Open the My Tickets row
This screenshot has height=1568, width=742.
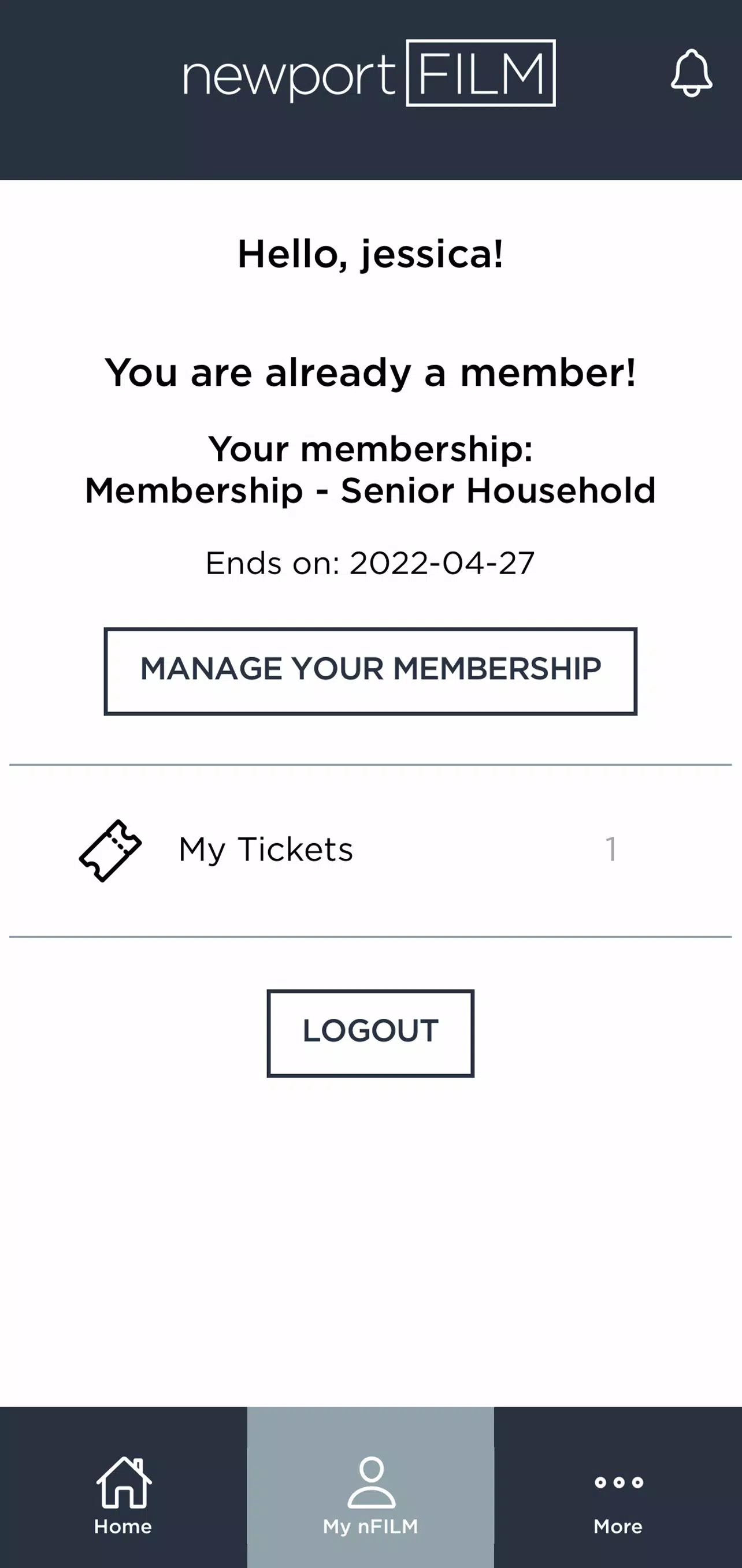tap(370, 850)
